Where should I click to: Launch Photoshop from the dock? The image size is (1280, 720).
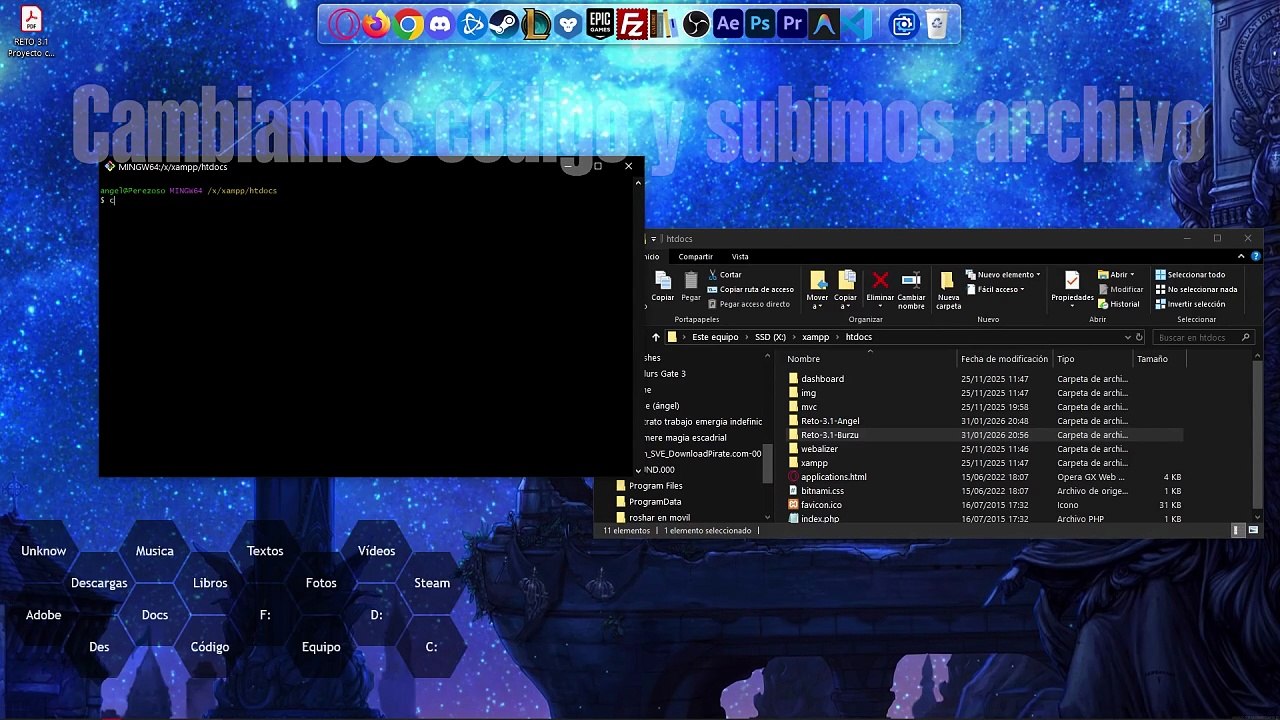(x=760, y=24)
